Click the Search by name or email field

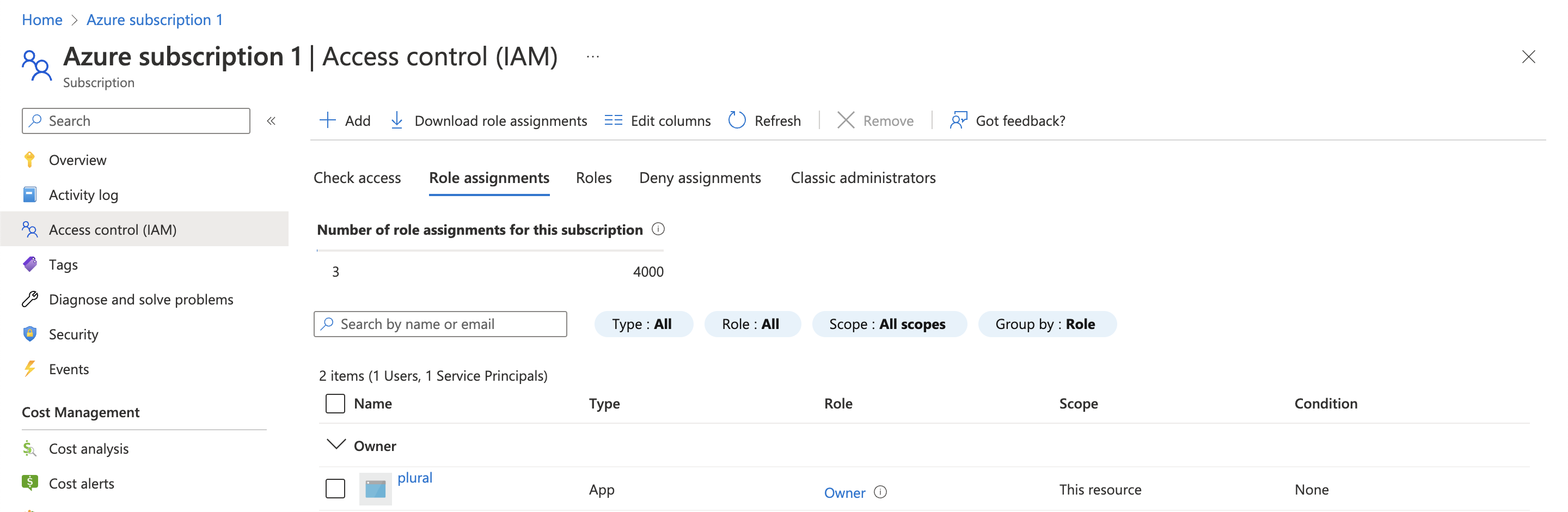[440, 324]
